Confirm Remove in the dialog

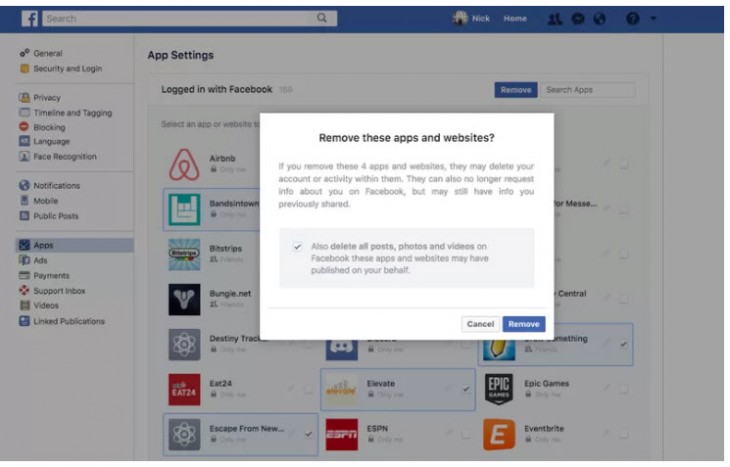(524, 324)
